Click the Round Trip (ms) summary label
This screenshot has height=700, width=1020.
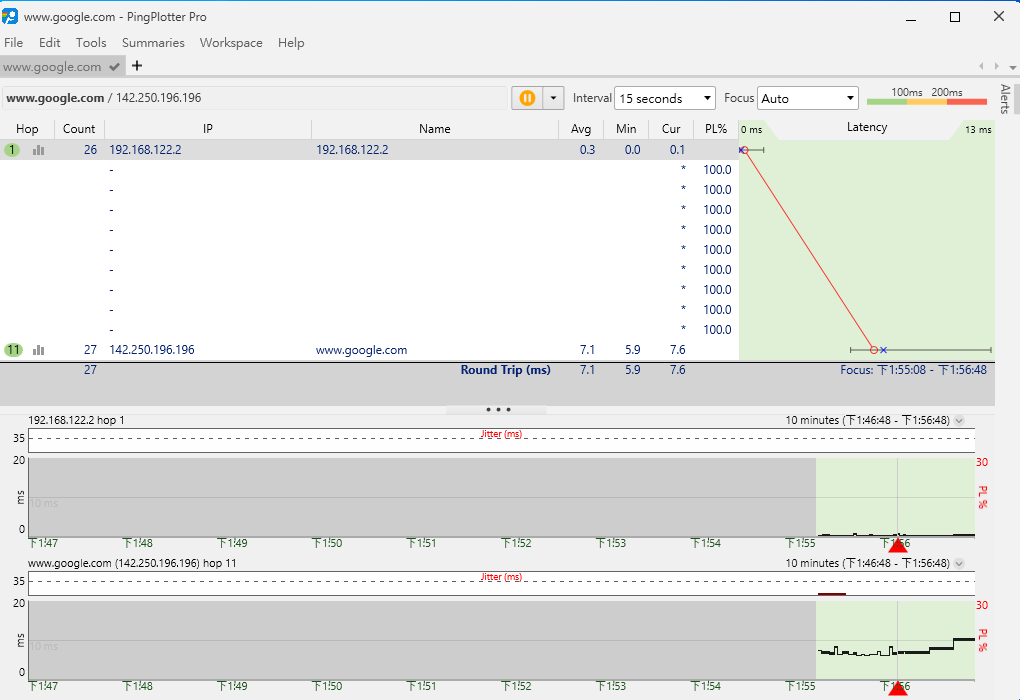coord(505,370)
